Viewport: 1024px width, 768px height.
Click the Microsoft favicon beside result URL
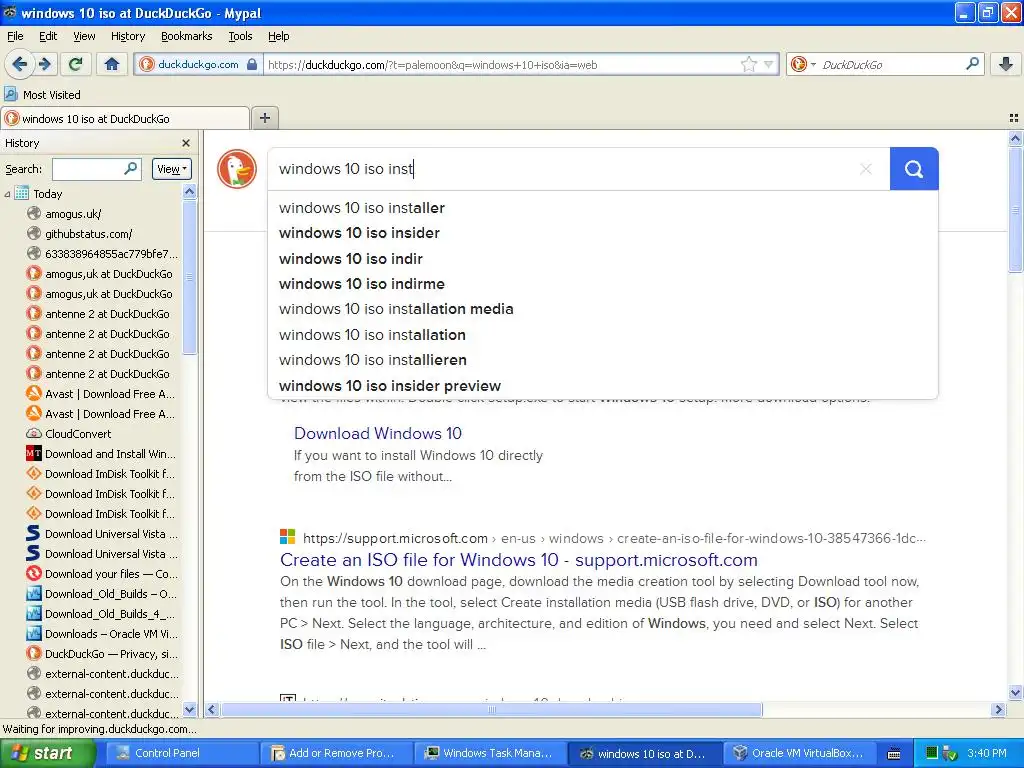(287, 537)
